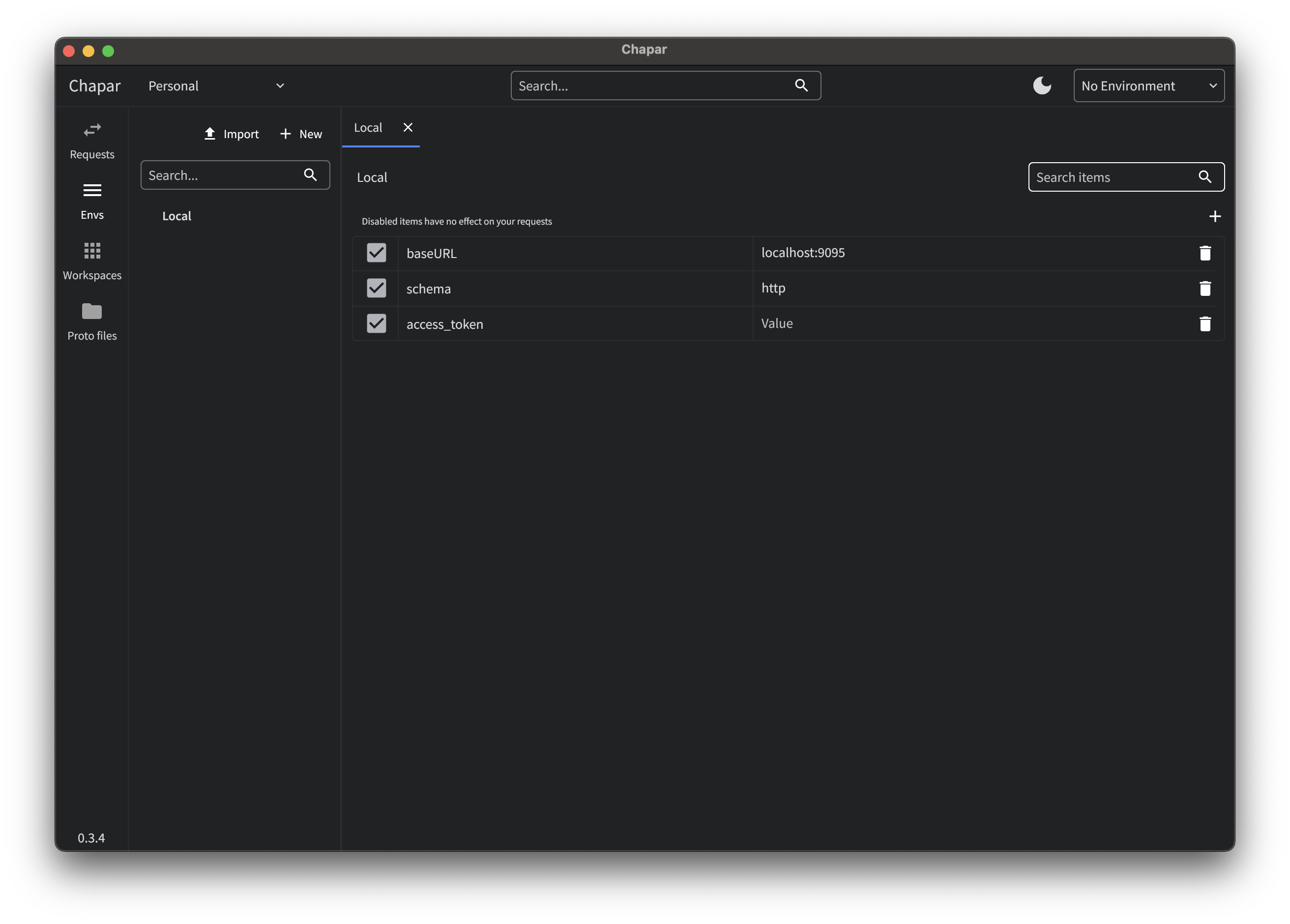Edit the baseURL key name

tap(575, 253)
